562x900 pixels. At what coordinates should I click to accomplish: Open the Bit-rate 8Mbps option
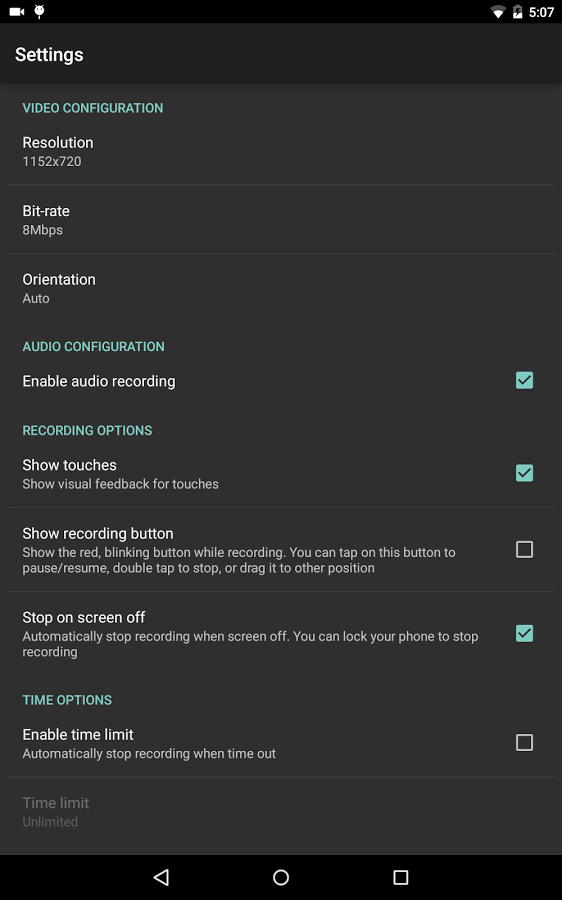tap(281, 219)
